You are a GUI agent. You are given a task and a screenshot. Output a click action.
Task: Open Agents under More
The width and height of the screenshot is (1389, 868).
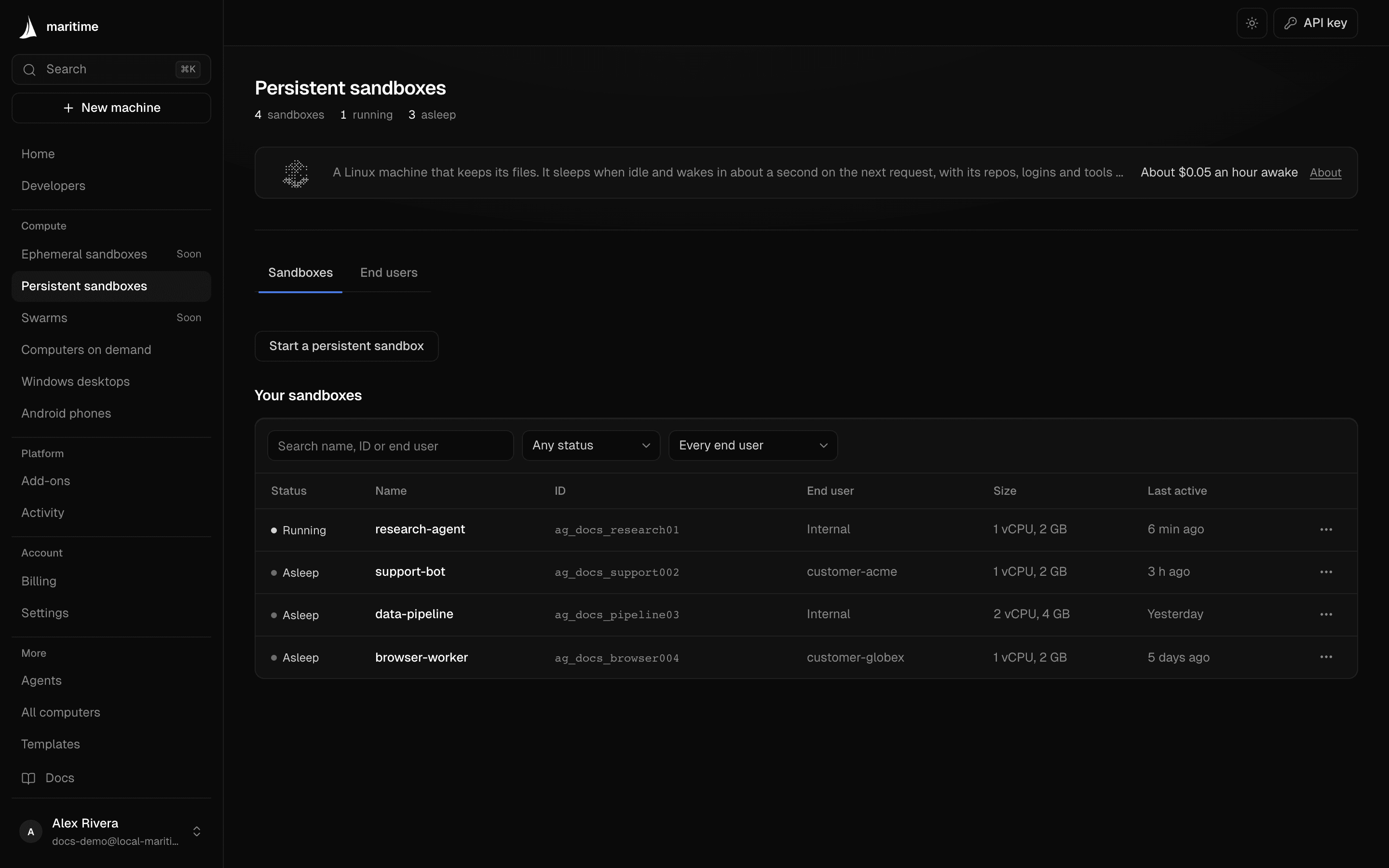[x=111, y=680]
